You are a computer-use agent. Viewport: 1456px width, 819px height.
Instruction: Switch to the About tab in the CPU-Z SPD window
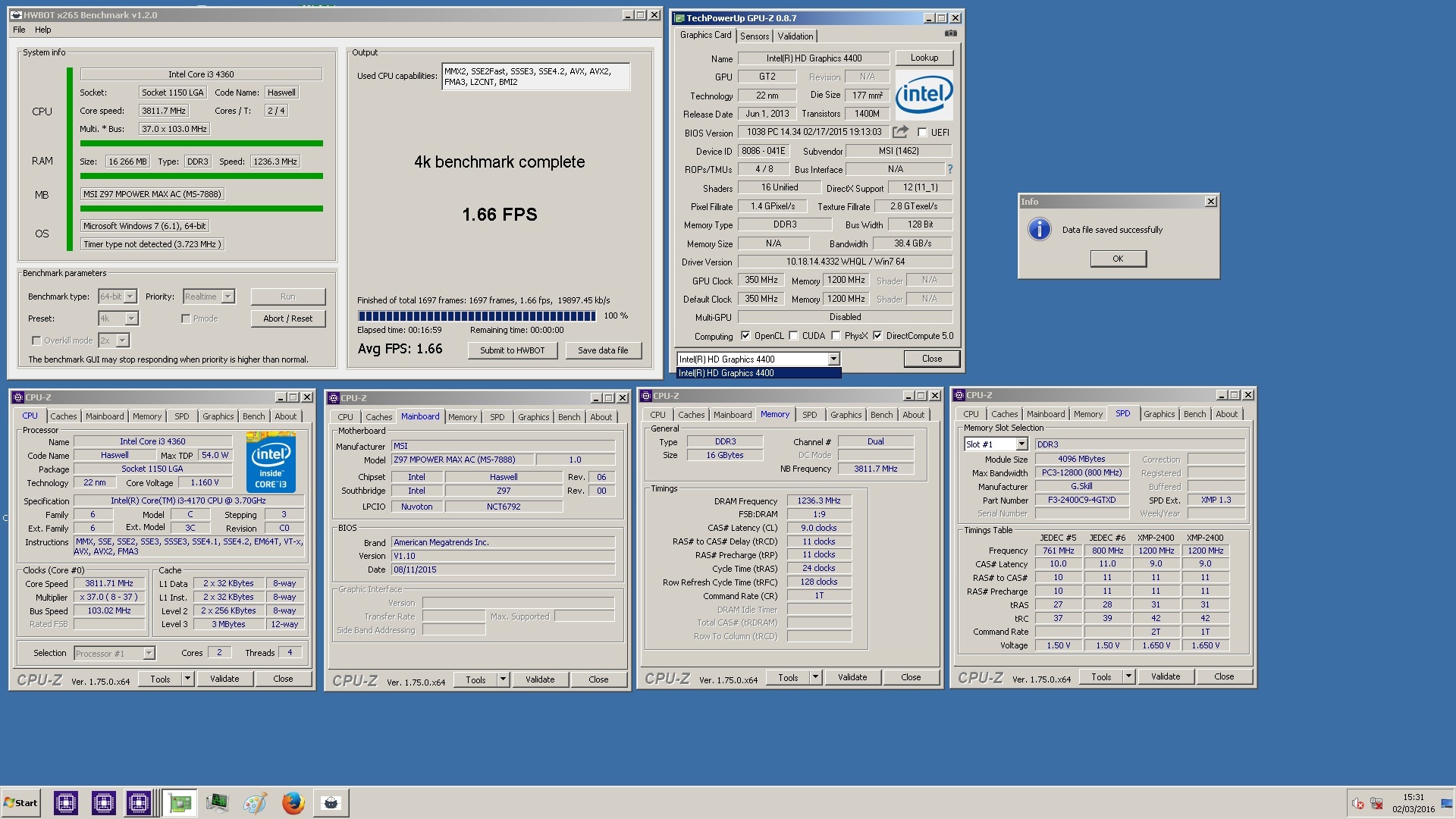tap(1226, 414)
